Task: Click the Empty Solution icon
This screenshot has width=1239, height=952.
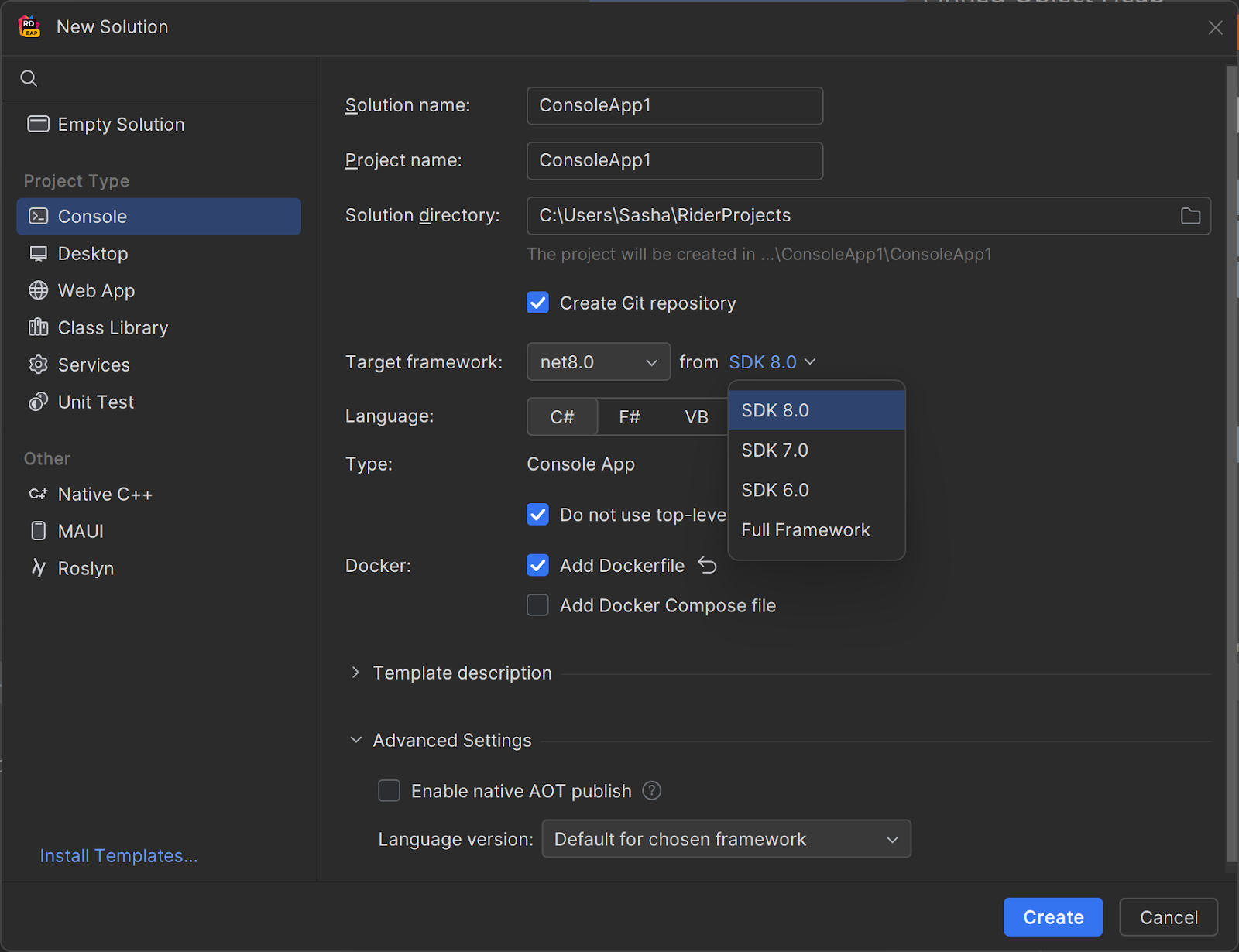Action: pyautogui.click(x=38, y=124)
